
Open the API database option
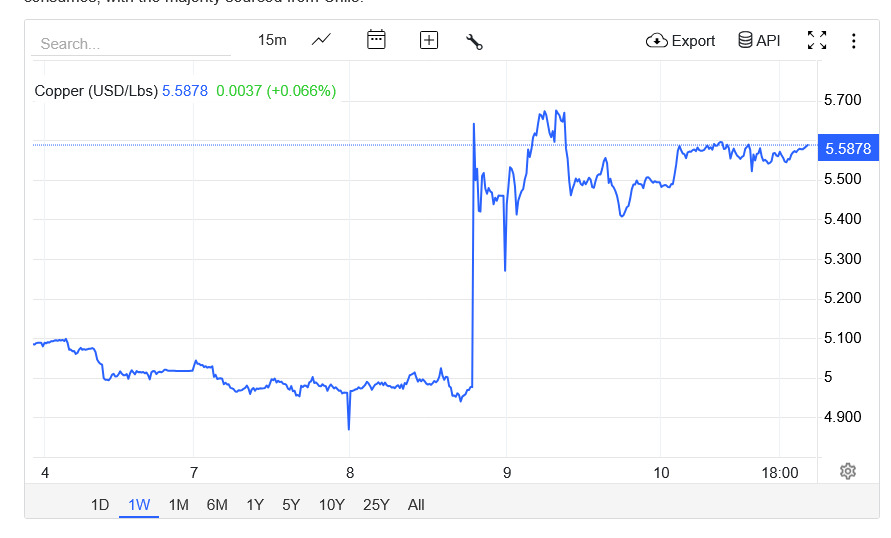click(x=759, y=40)
